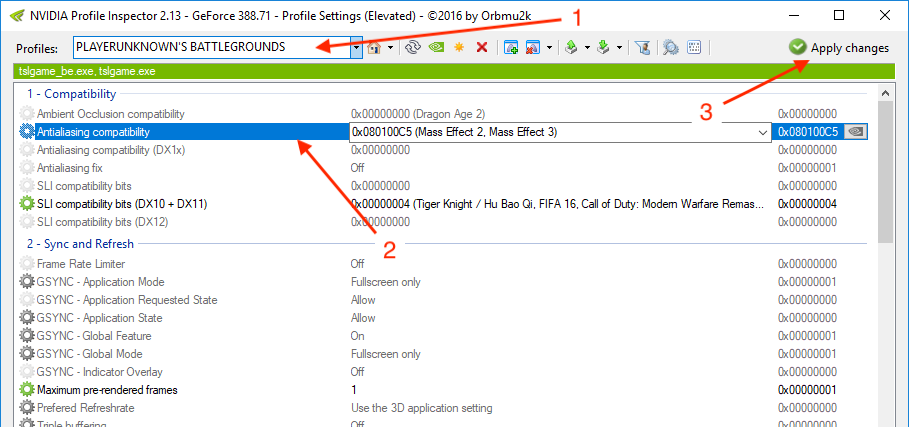Click the '1 - Compatibility' section header
909x427 pixels.
[72, 94]
